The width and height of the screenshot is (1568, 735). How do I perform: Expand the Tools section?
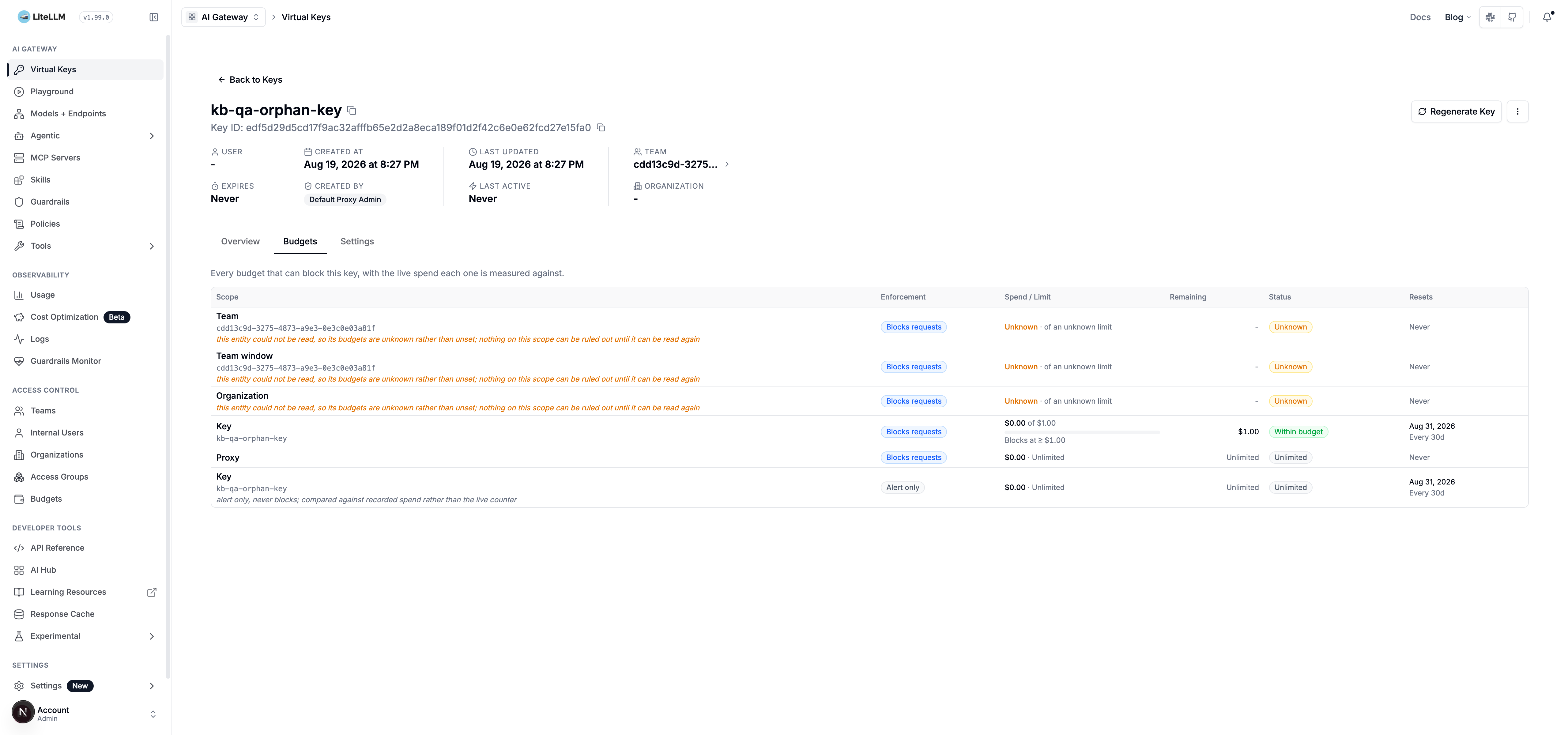(x=85, y=246)
